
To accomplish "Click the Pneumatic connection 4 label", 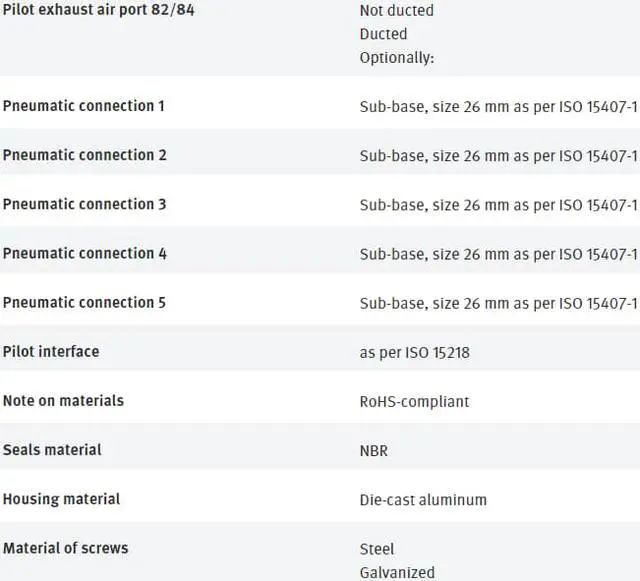I will (x=84, y=253).
